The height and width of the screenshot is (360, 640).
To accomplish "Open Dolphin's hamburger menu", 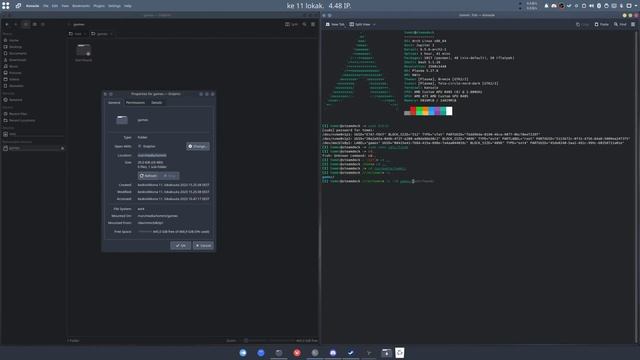I will (313, 24).
